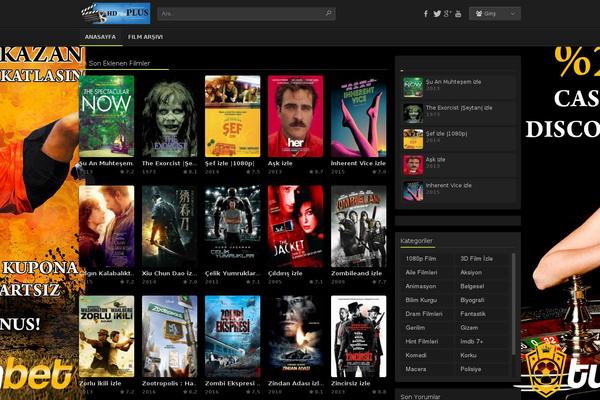Open the Zorlu İkili poster
The image size is (600, 400).
107,336
